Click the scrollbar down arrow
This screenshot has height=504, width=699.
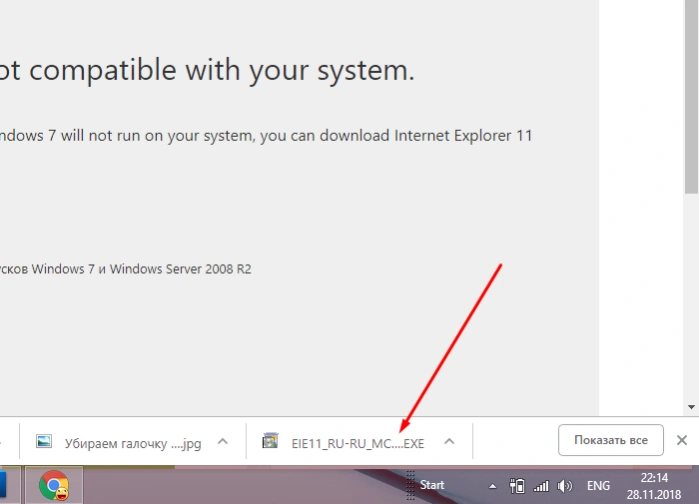click(691, 407)
